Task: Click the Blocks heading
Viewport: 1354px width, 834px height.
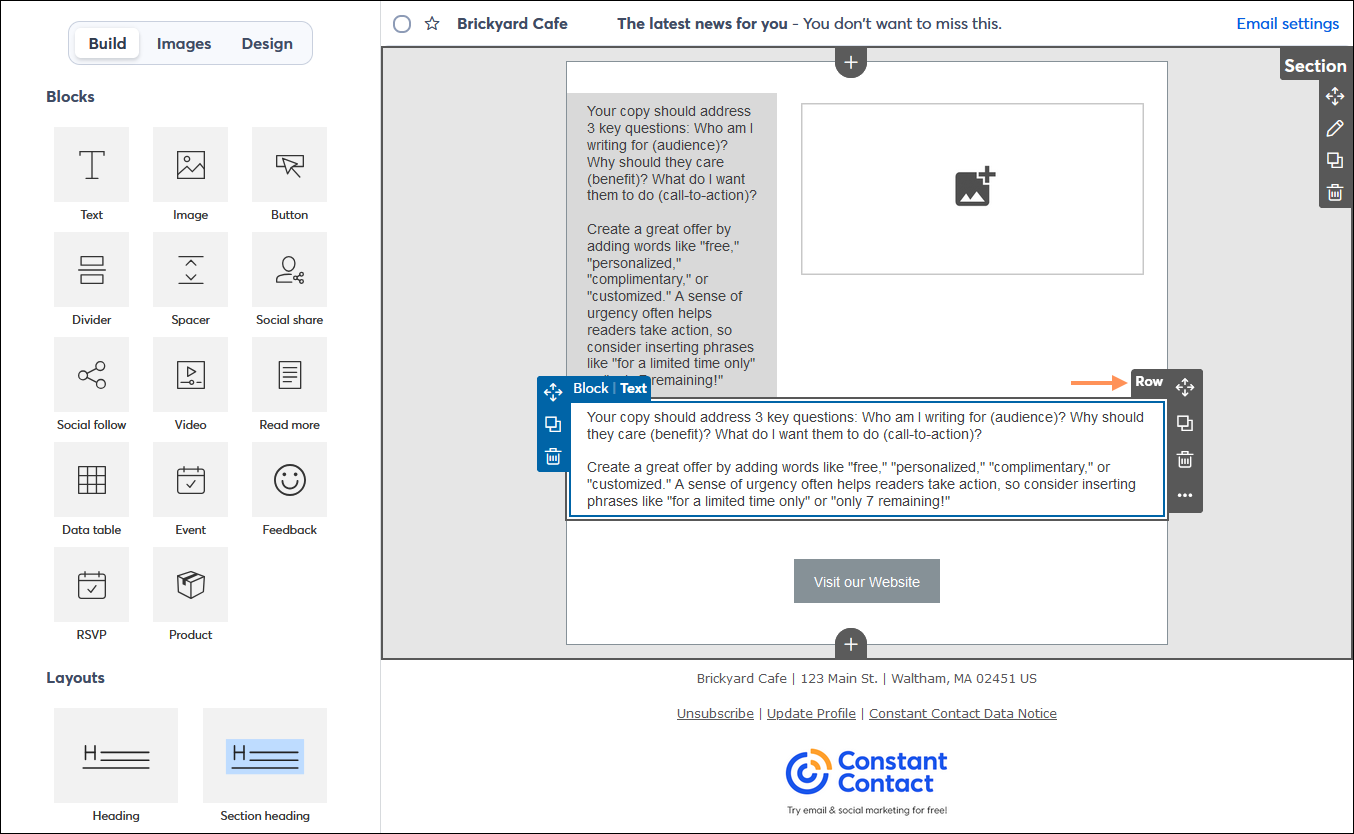Action: coord(70,97)
